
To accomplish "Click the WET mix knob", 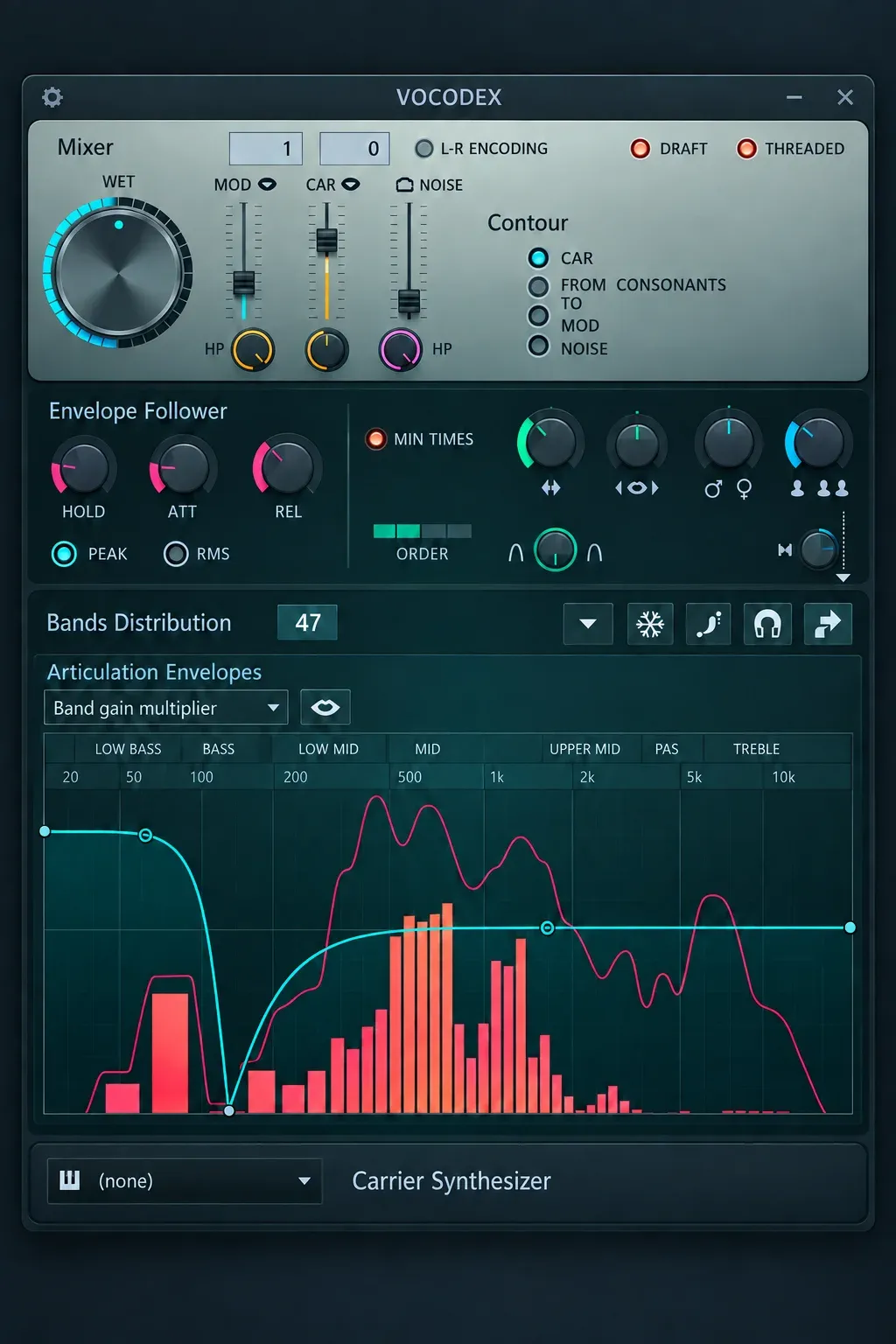I will point(118,273).
